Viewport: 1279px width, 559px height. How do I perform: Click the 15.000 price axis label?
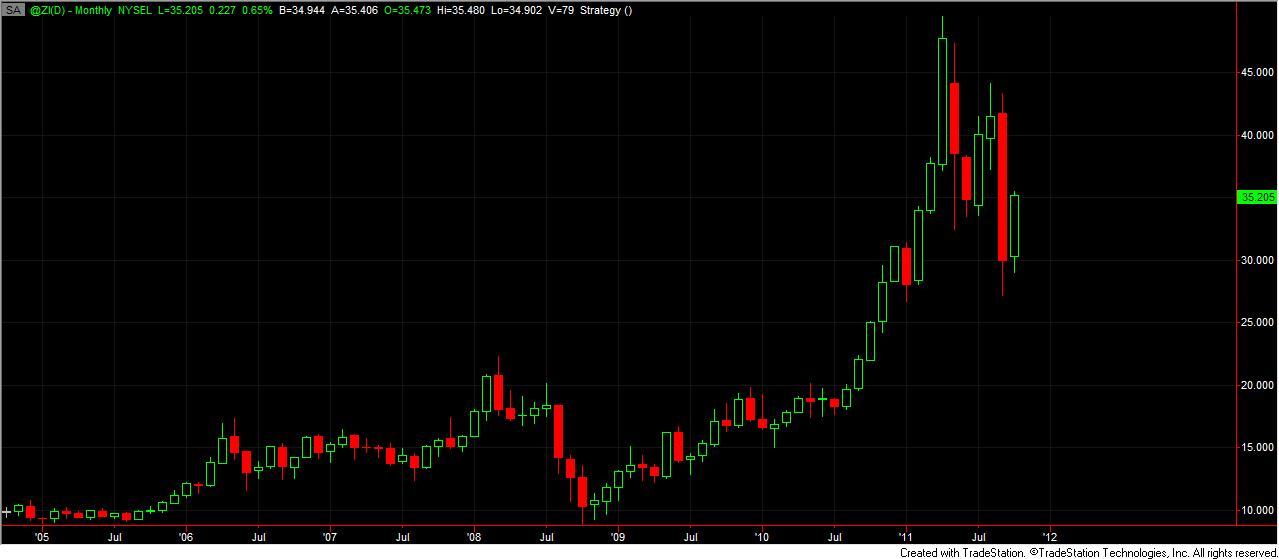coord(1257,448)
